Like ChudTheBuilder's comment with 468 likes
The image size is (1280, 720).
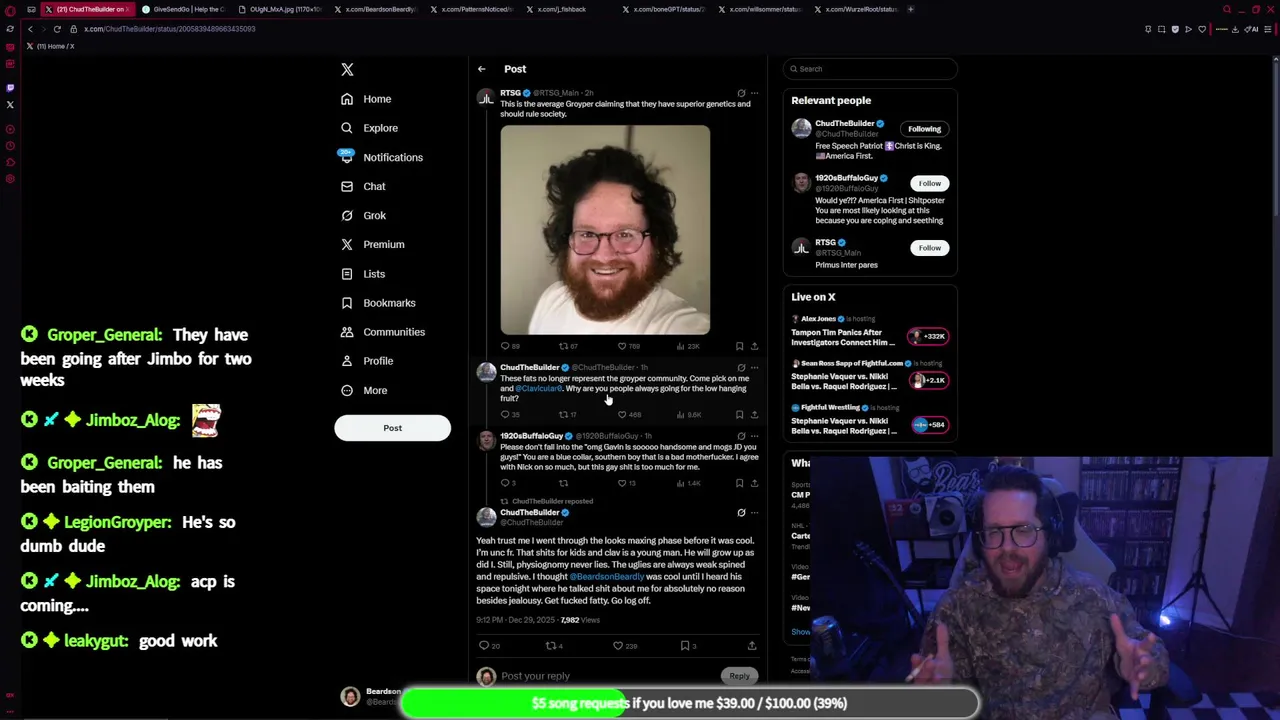point(628,414)
